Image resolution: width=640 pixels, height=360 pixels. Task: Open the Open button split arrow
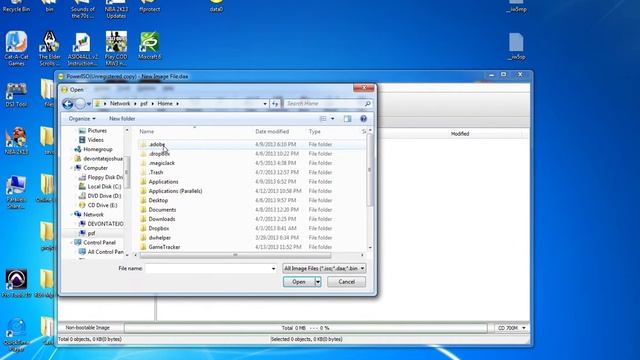(x=318, y=282)
